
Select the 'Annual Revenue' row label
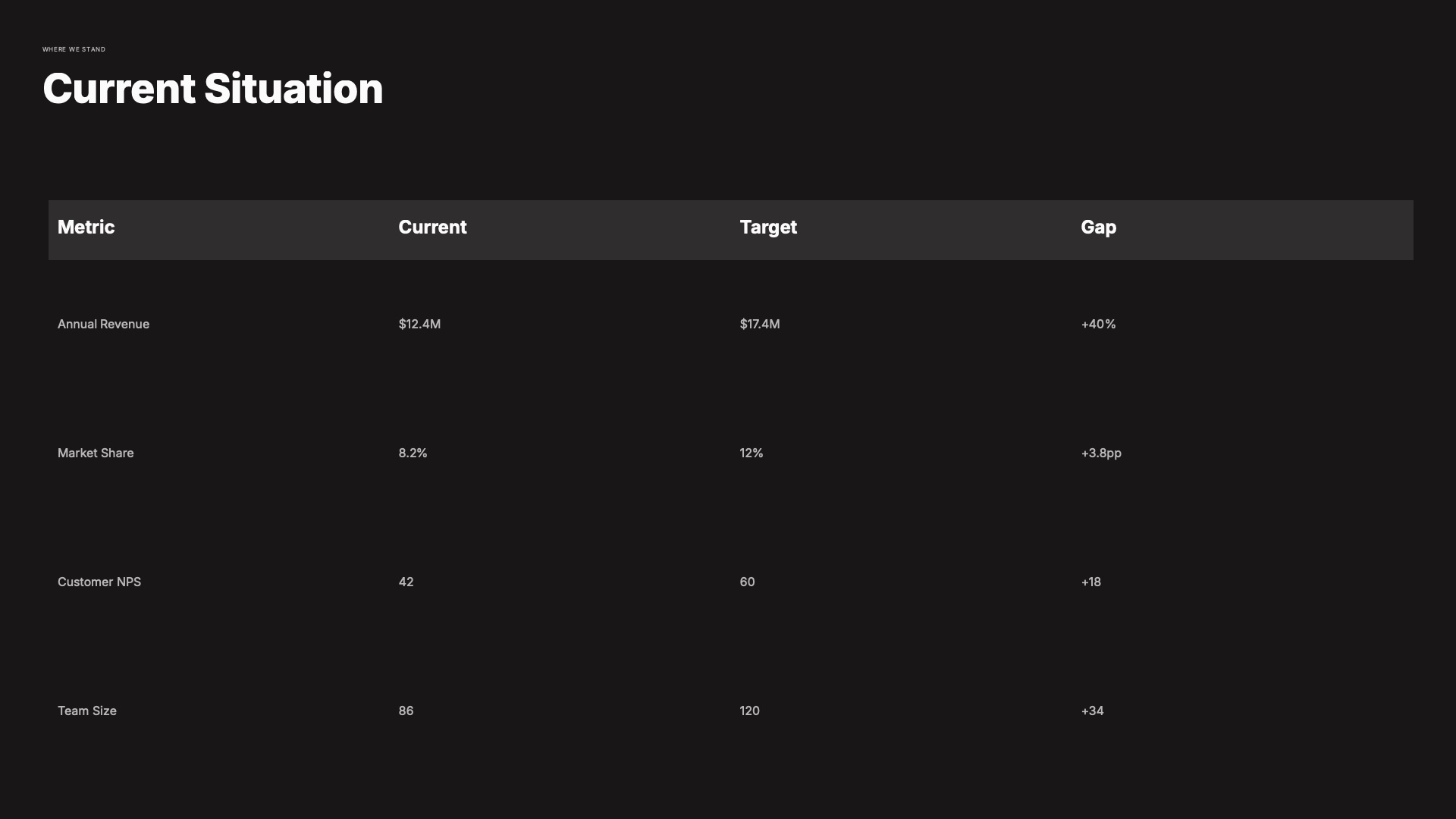103,325
